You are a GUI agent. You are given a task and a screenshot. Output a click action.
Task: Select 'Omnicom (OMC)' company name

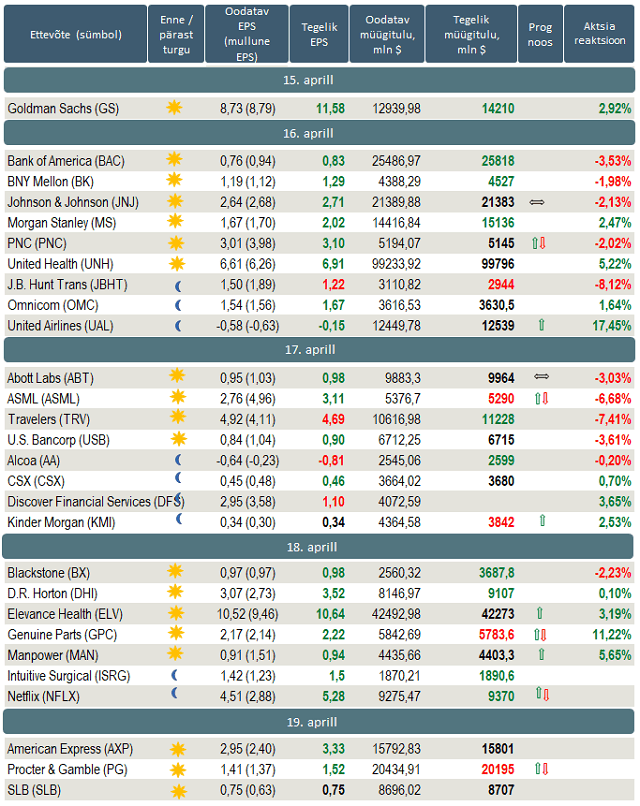pyautogui.click(x=53, y=305)
